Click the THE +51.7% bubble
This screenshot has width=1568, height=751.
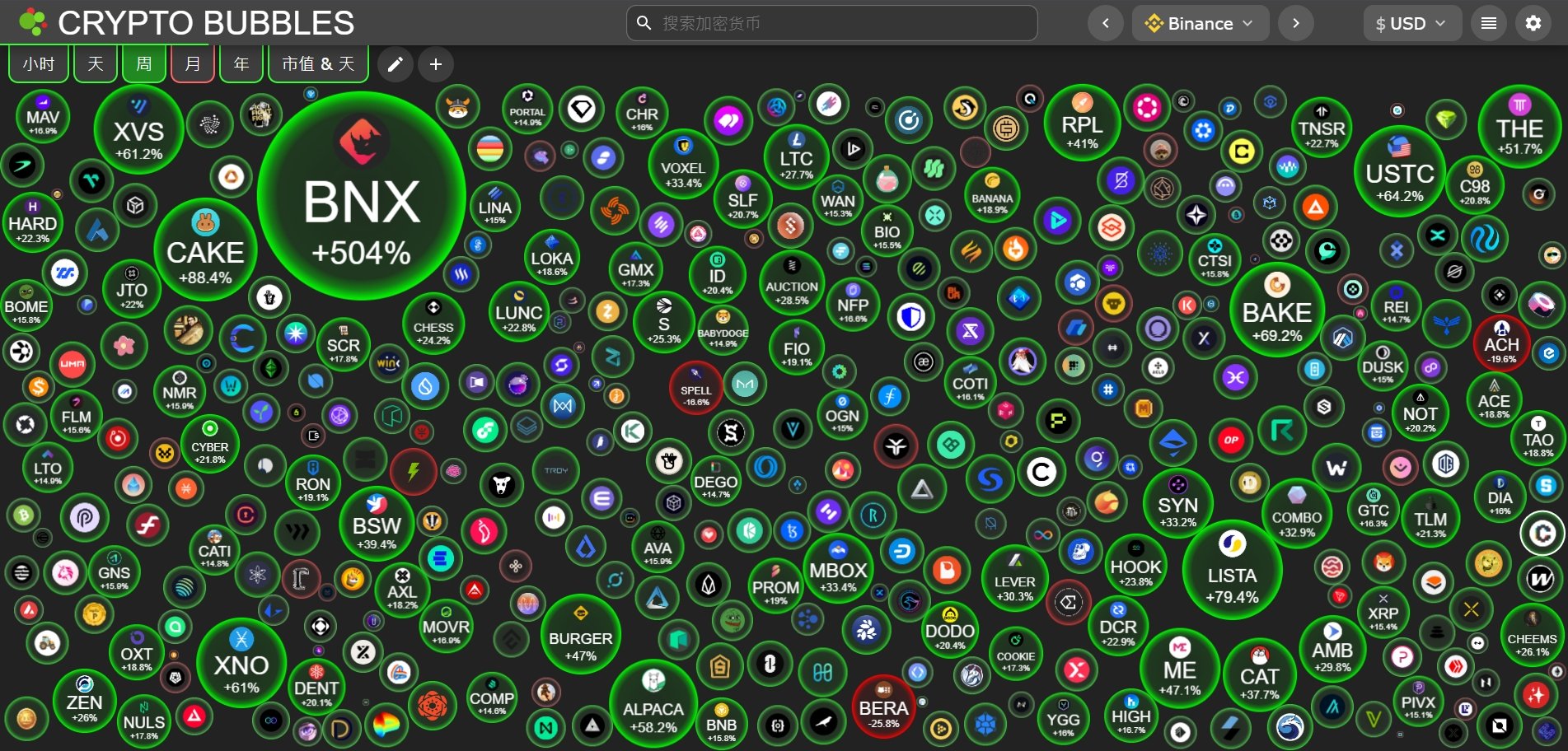pos(1520,127)
